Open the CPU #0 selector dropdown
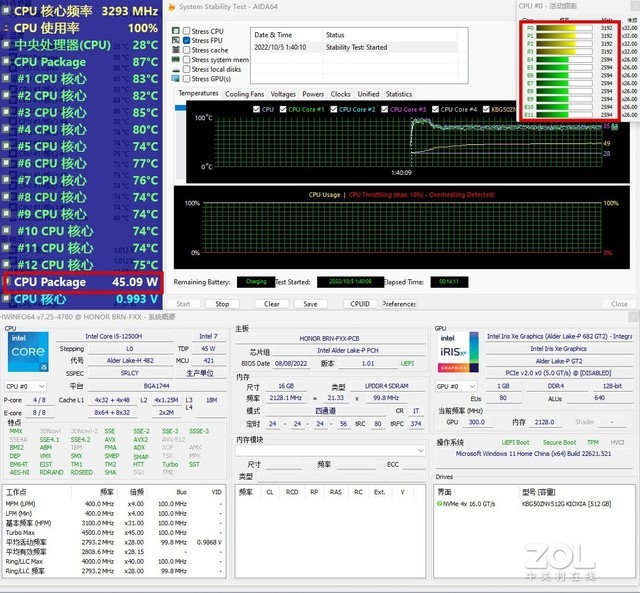Screen dimensions: 640x593 (x=26, y=385)
